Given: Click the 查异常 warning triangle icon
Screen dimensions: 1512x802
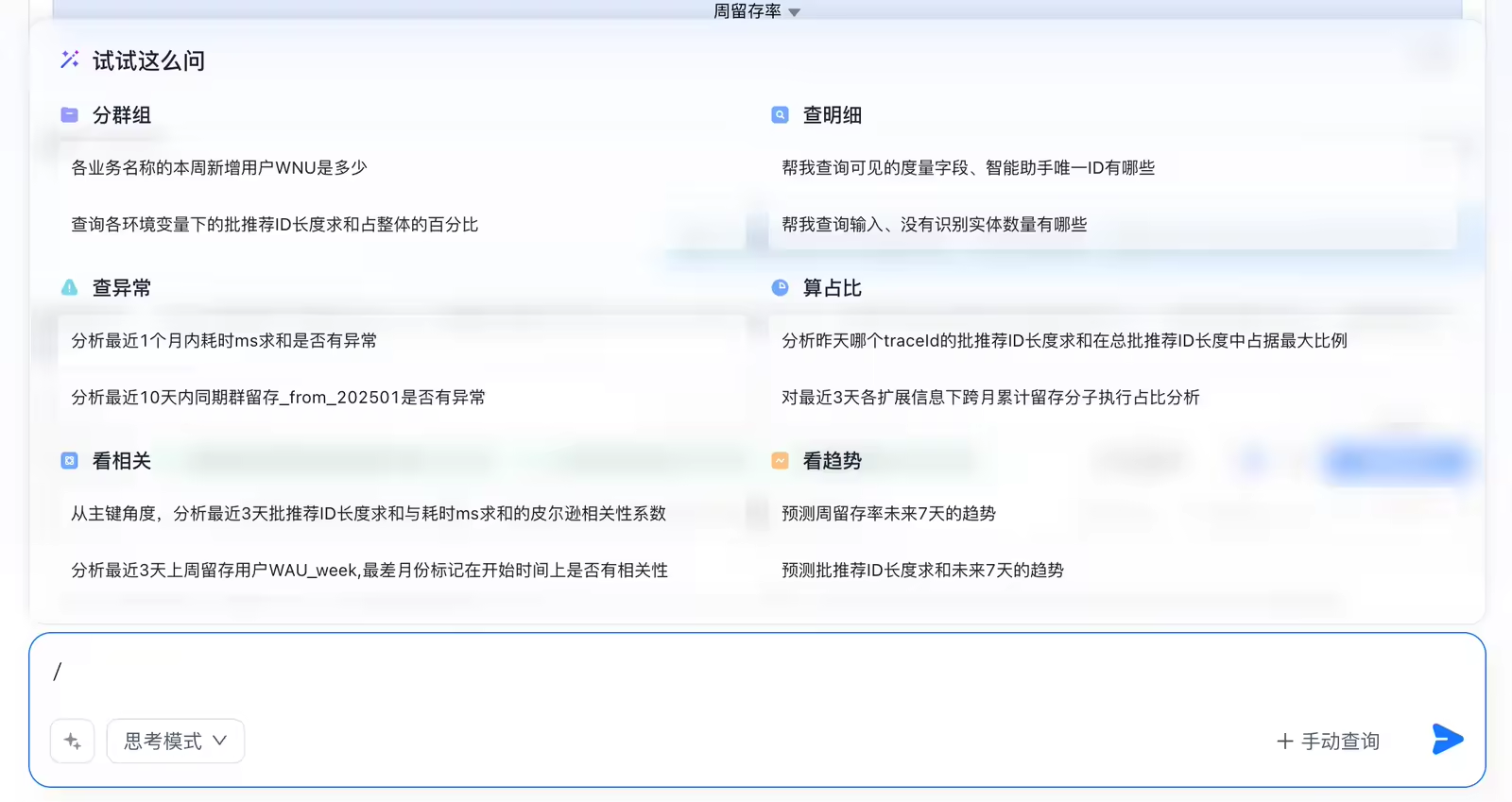Looking at the screenshot, I should coord(70,287).
